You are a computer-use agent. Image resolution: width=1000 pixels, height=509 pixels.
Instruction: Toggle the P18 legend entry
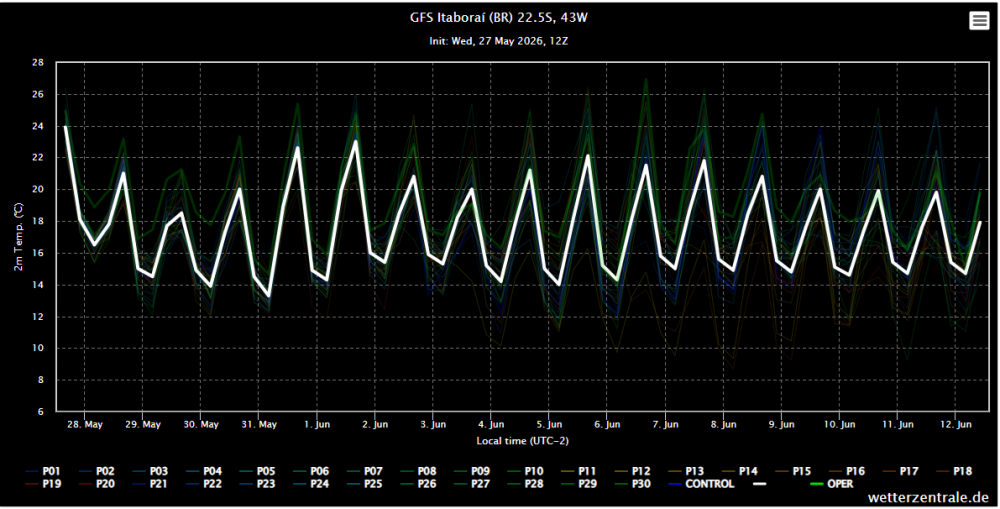[953, 471]
